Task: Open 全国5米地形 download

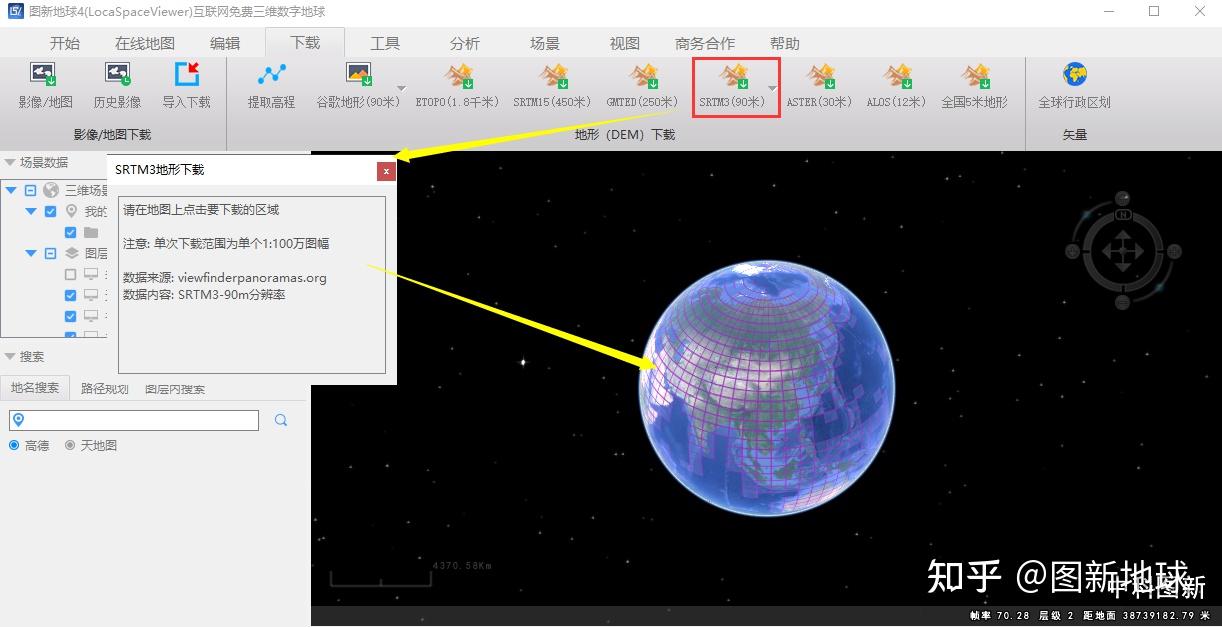Action: (974, 85)
